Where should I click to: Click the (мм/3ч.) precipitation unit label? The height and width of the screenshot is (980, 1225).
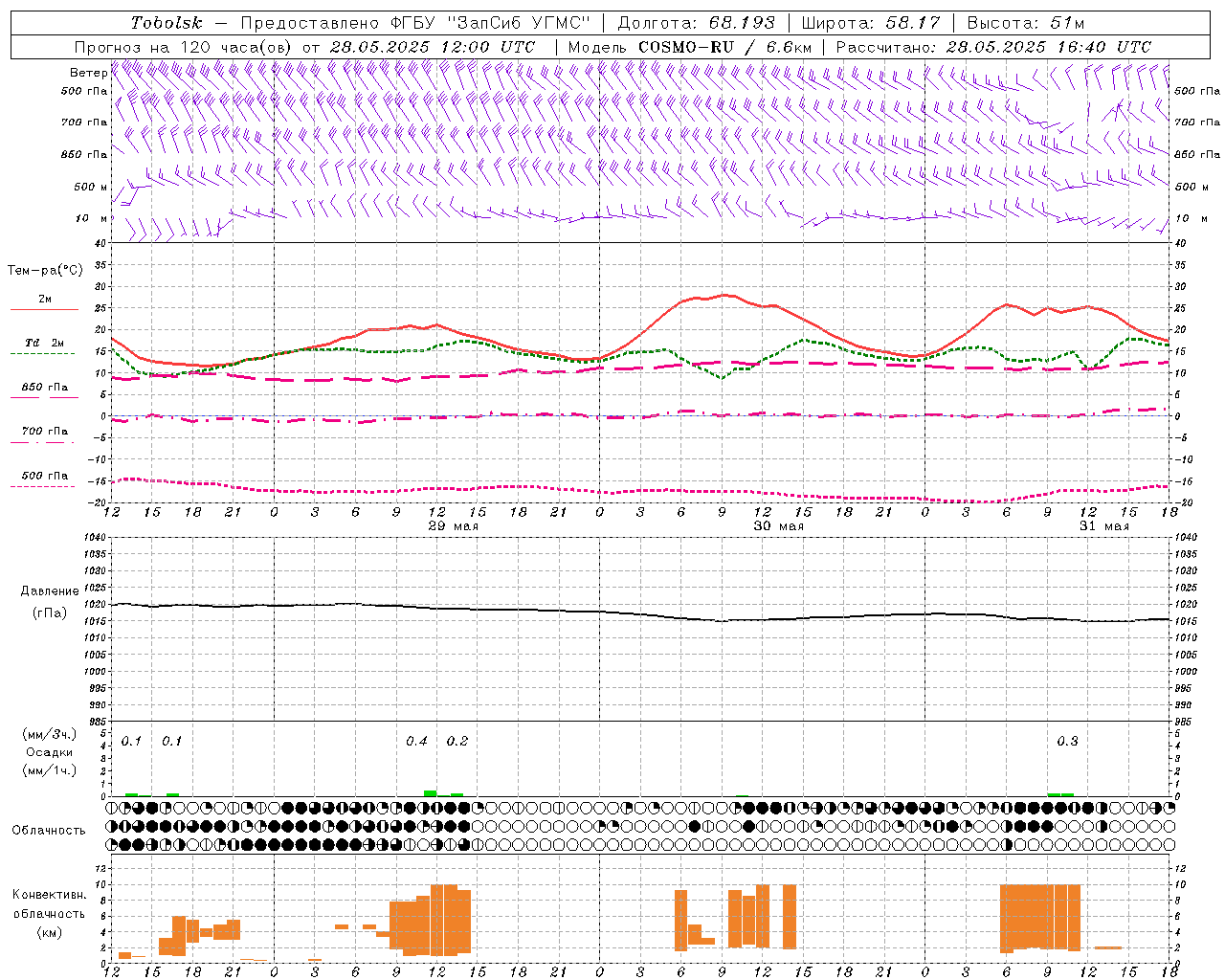click(x=50, y=735)
